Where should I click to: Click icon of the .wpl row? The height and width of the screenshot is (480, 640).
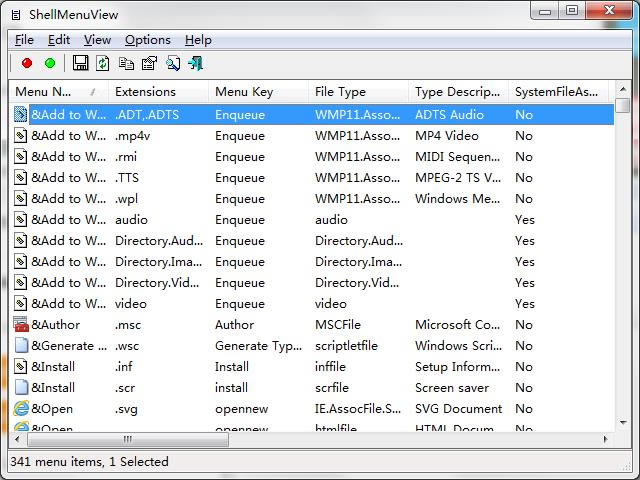click(x=20, y=198)
